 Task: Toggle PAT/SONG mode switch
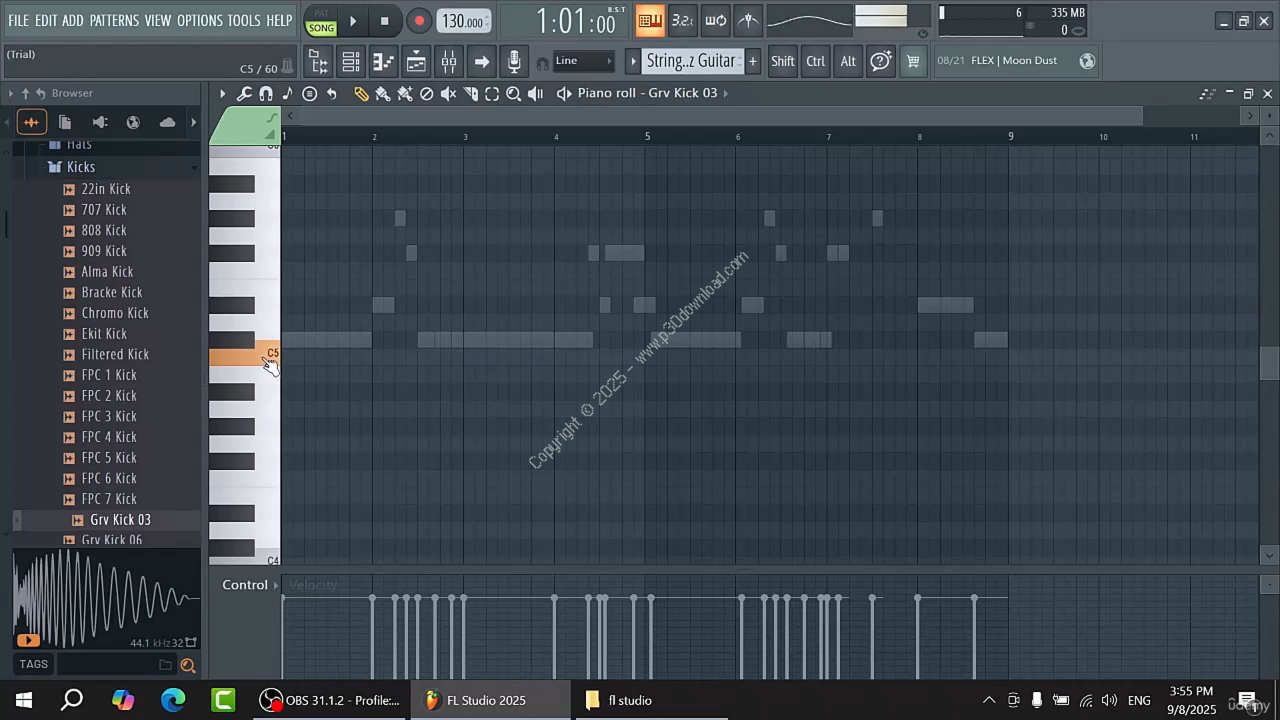pos(321,21)
